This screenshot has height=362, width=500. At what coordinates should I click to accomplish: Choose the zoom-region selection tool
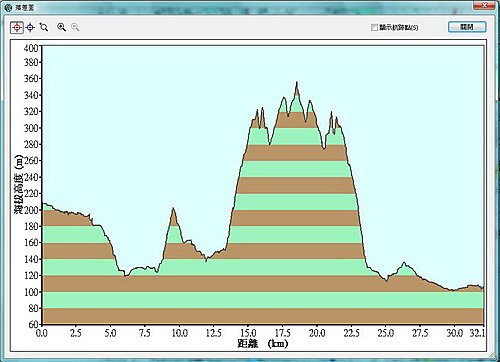[44, 27]
